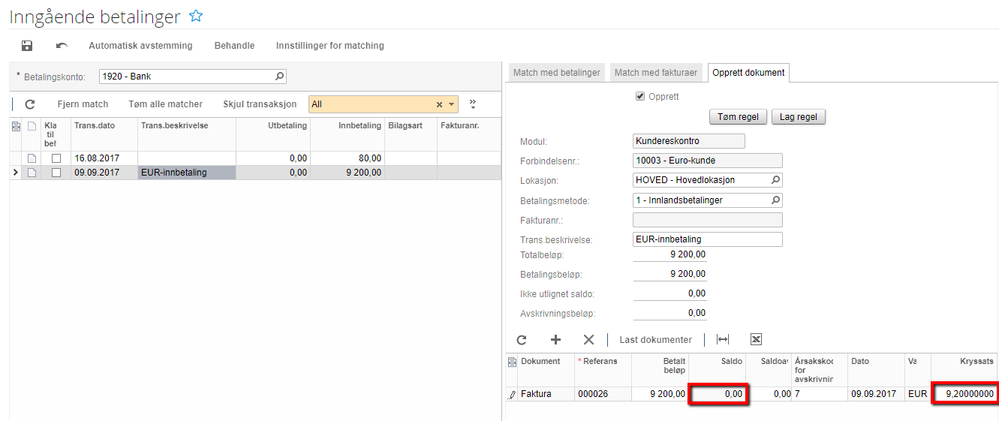Click the Fakturanr. input field
The width and height of the screenshot is (999, 421).
click(x=707, y=220)
